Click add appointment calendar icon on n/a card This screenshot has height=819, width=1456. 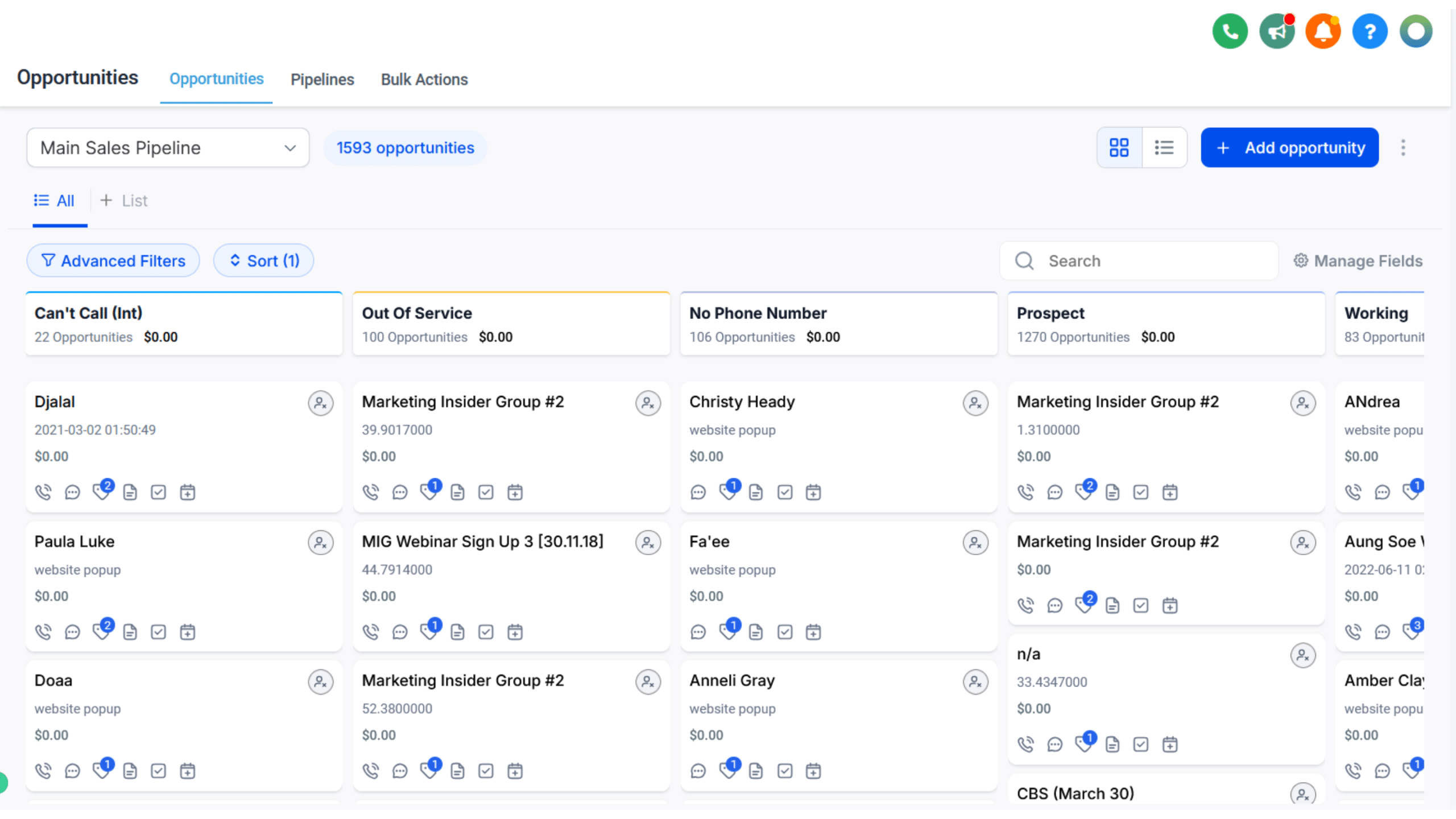click(1170, 744)
